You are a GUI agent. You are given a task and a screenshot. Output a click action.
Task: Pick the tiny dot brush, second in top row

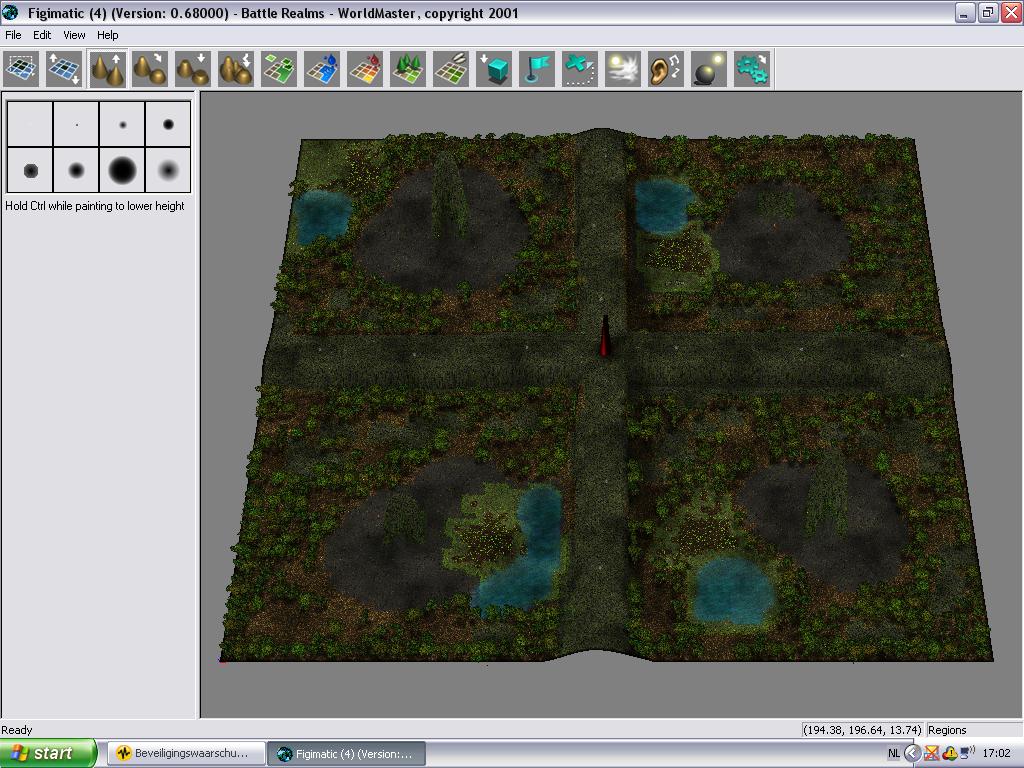point(76,124)
